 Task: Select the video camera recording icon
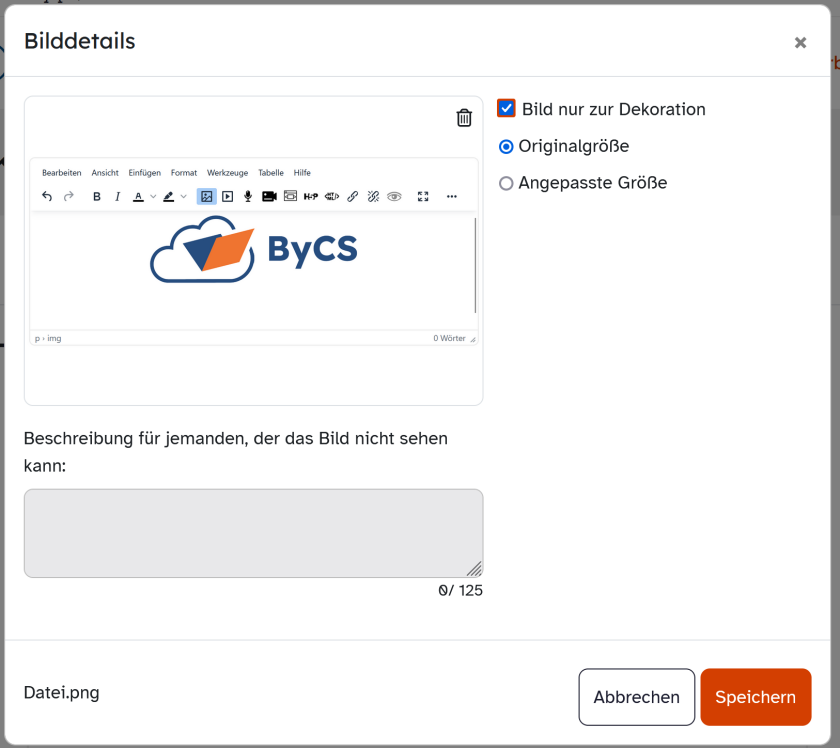click(268, 196)
